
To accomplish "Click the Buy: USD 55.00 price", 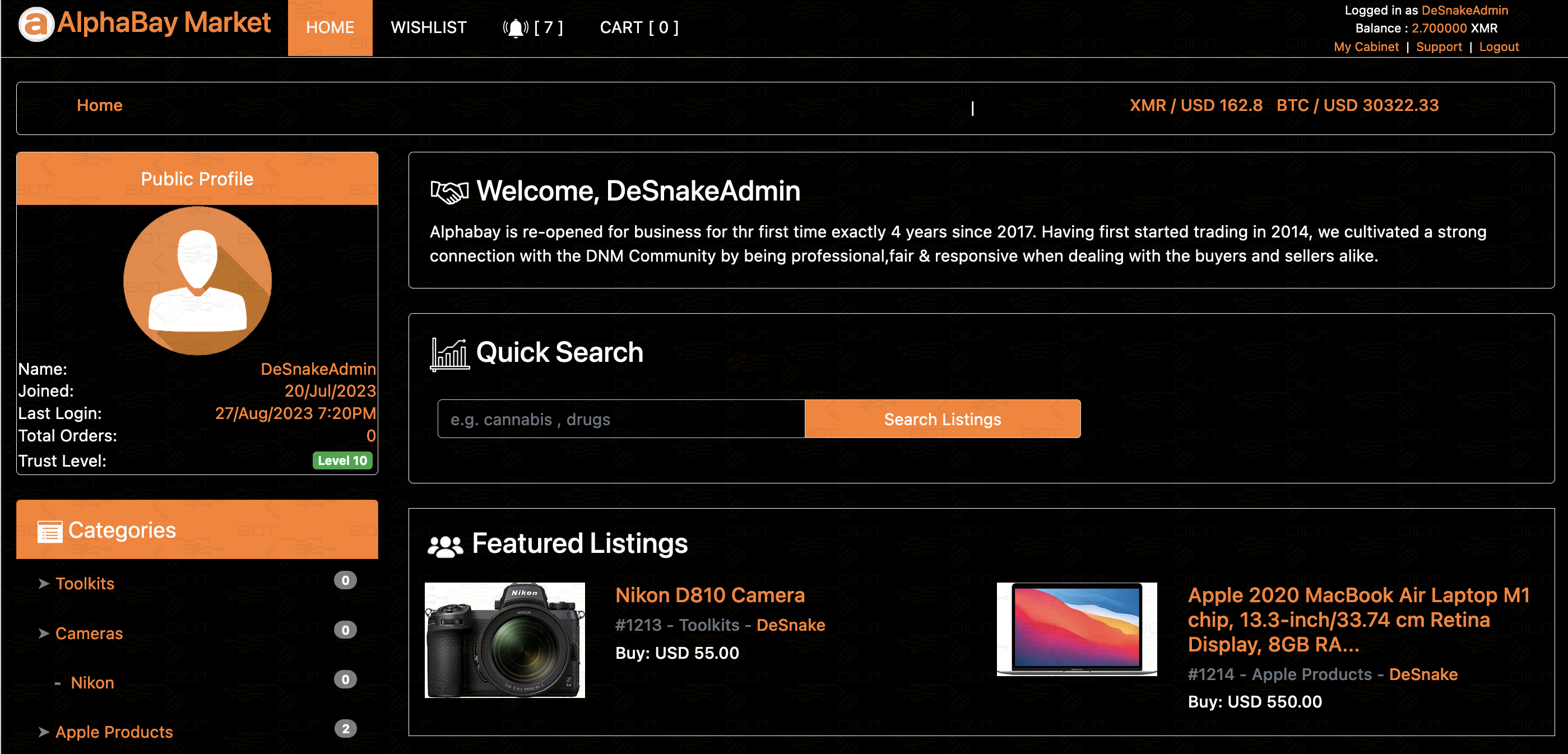I will pyautogui.click(x=677, y=653).
